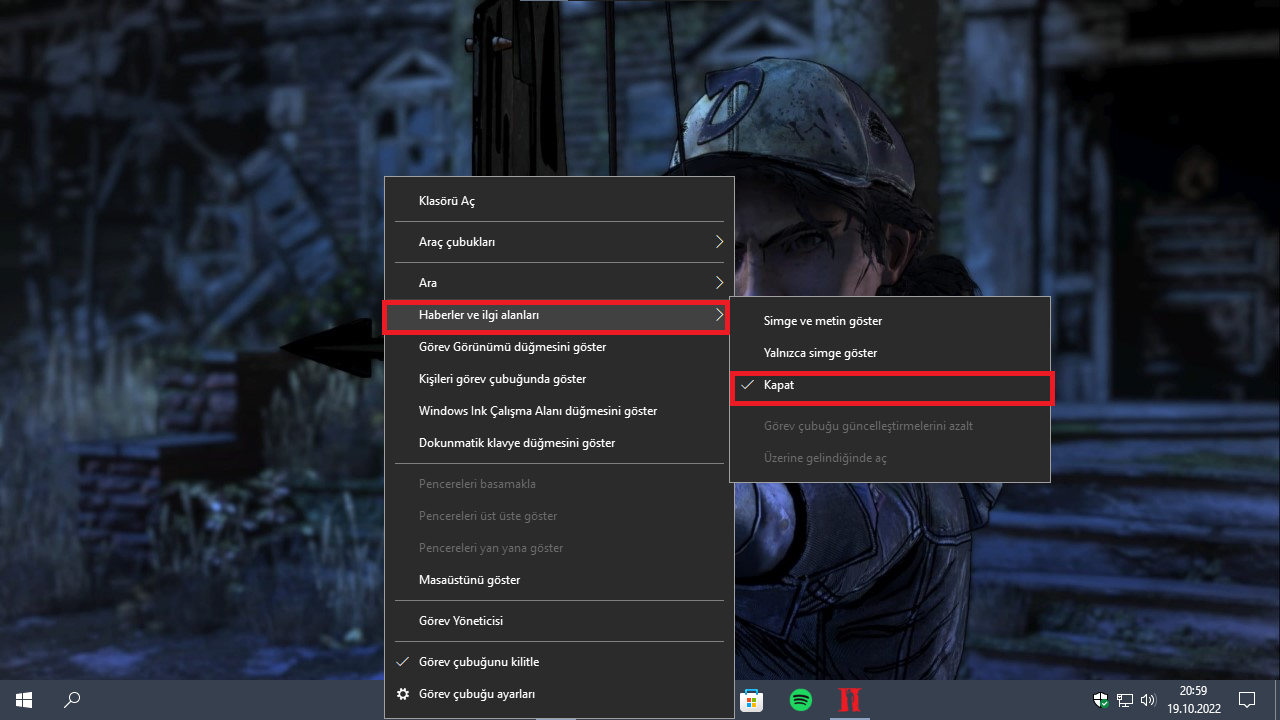
Task: Open Spotify from the taskbar
Action: [x=801, y=700]
